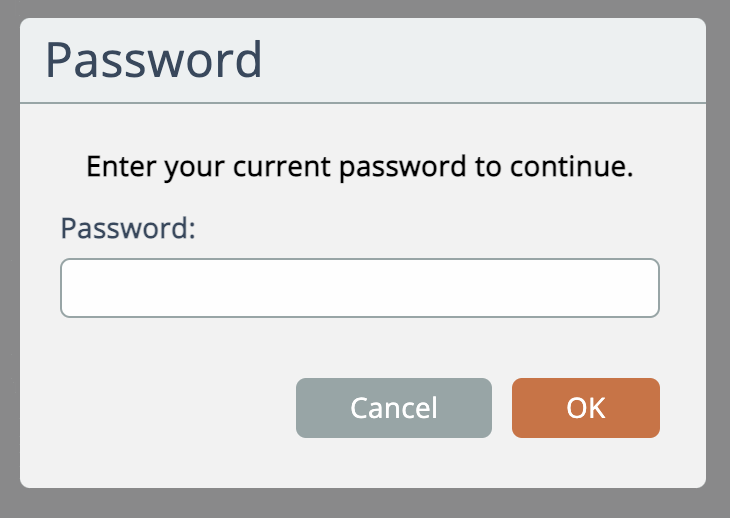
Task: Choose Cancel next to the OK button
Action: click(x=393, y=408)
